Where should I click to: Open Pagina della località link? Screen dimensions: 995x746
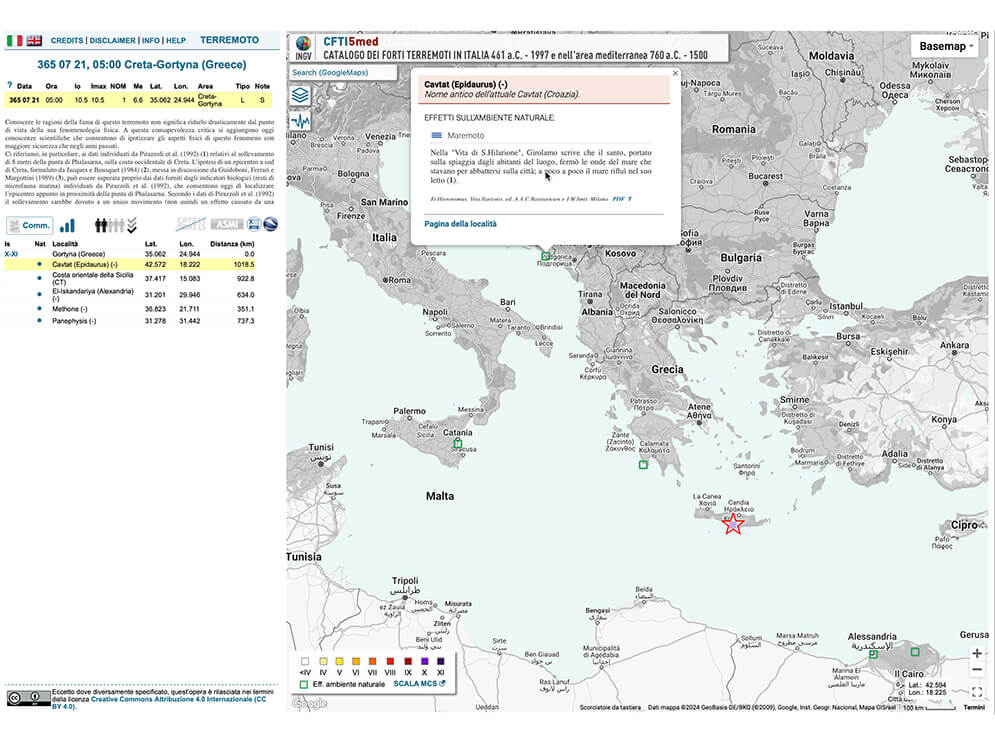(461, 224)
